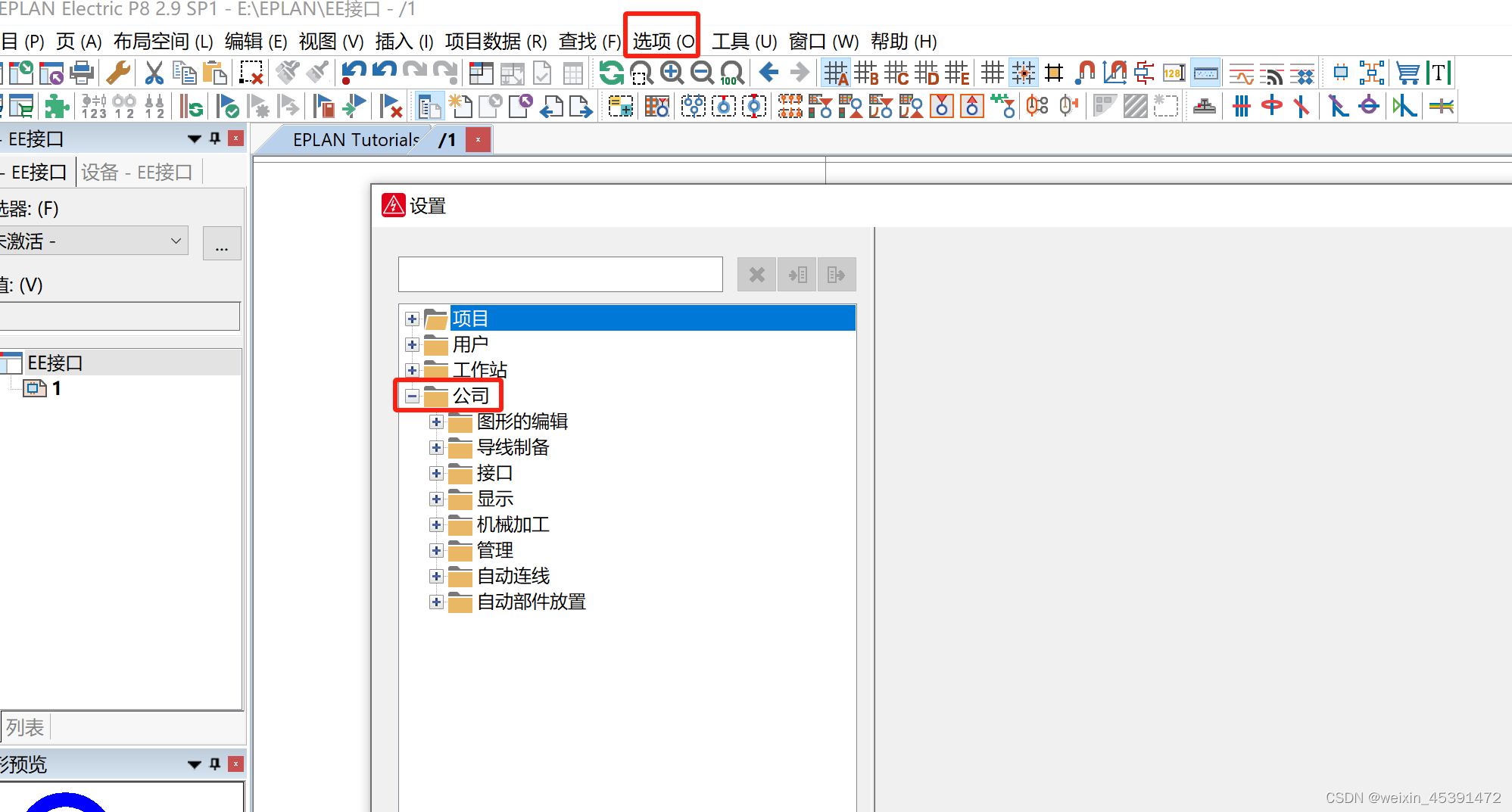Click the Text T tool icon
This screenshot has height=812, width=1512.
pyautogui.click(x=1439, y=73)
